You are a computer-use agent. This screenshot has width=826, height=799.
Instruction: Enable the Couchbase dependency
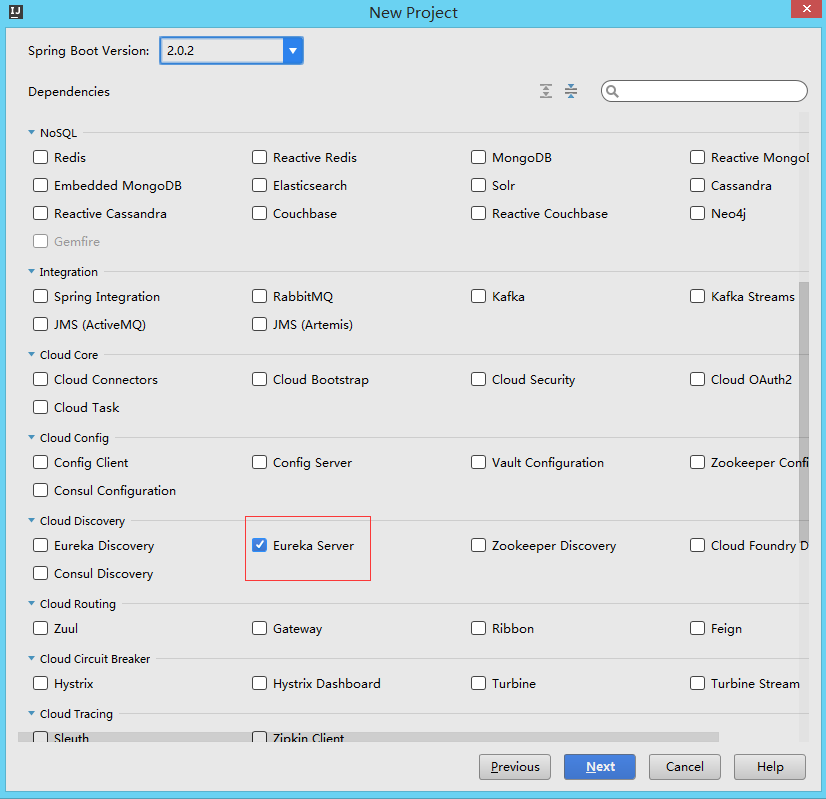[x=259, y=213]
